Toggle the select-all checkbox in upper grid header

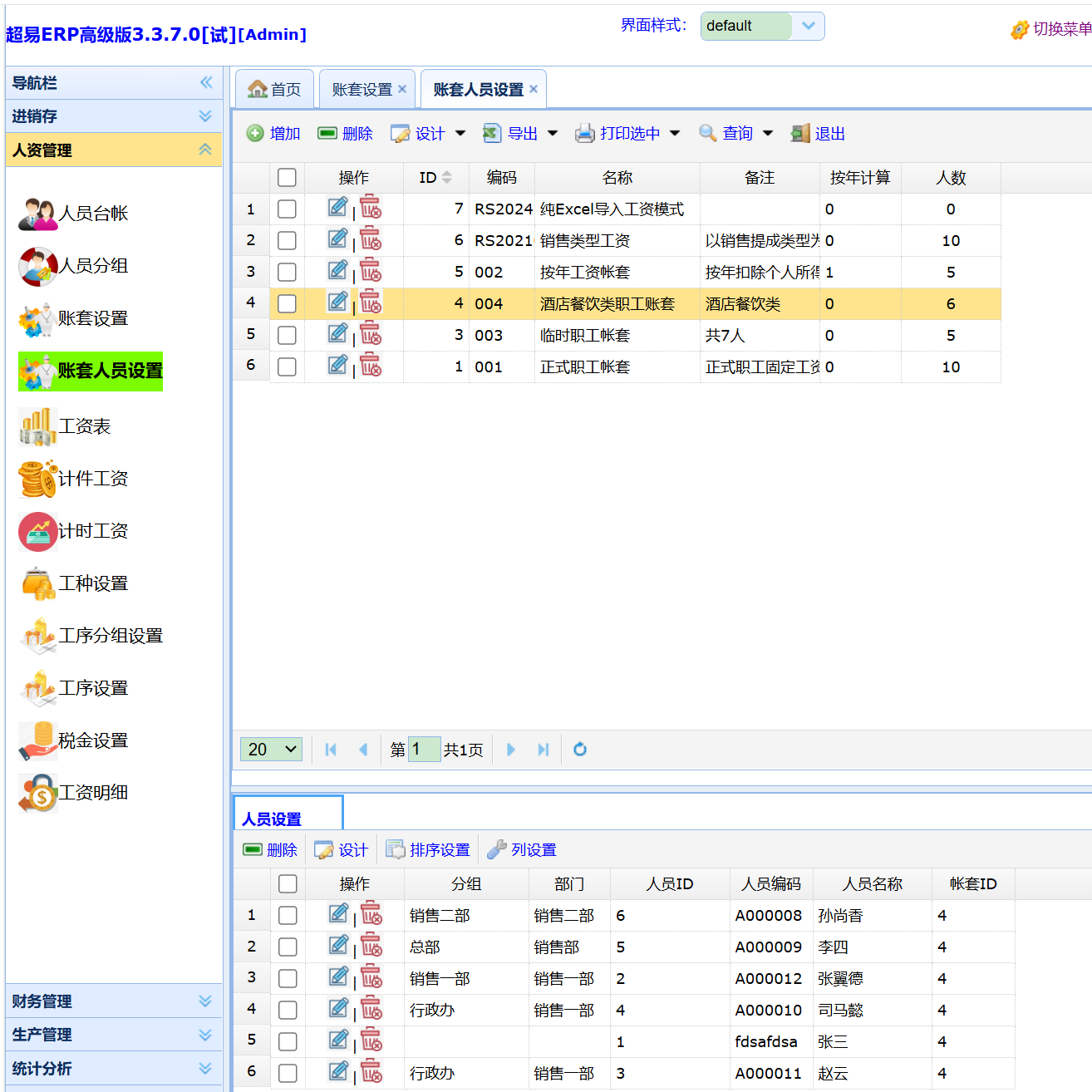point(287,177)
